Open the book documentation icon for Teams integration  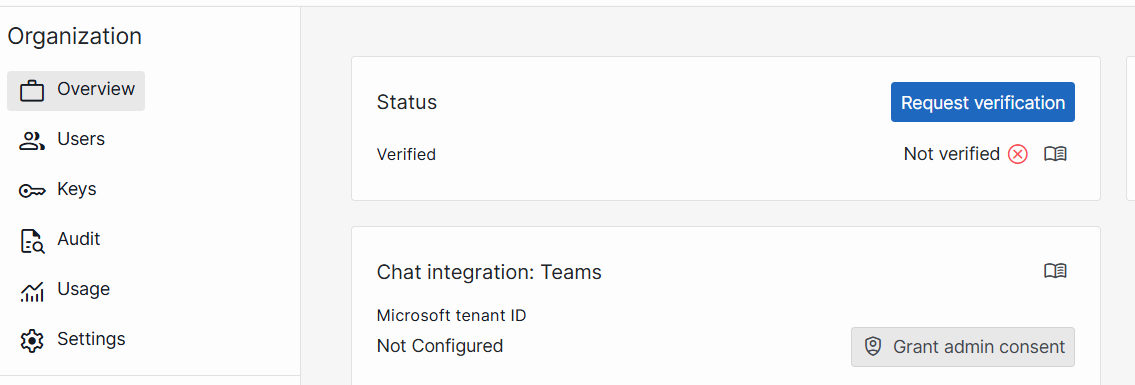(1055, 271)
